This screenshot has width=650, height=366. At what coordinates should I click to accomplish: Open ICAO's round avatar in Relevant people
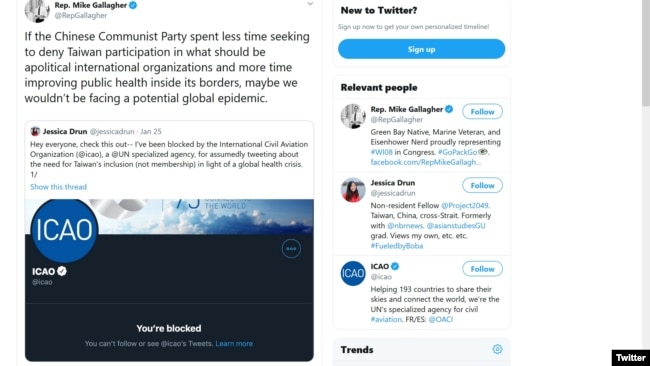[353, 273]
